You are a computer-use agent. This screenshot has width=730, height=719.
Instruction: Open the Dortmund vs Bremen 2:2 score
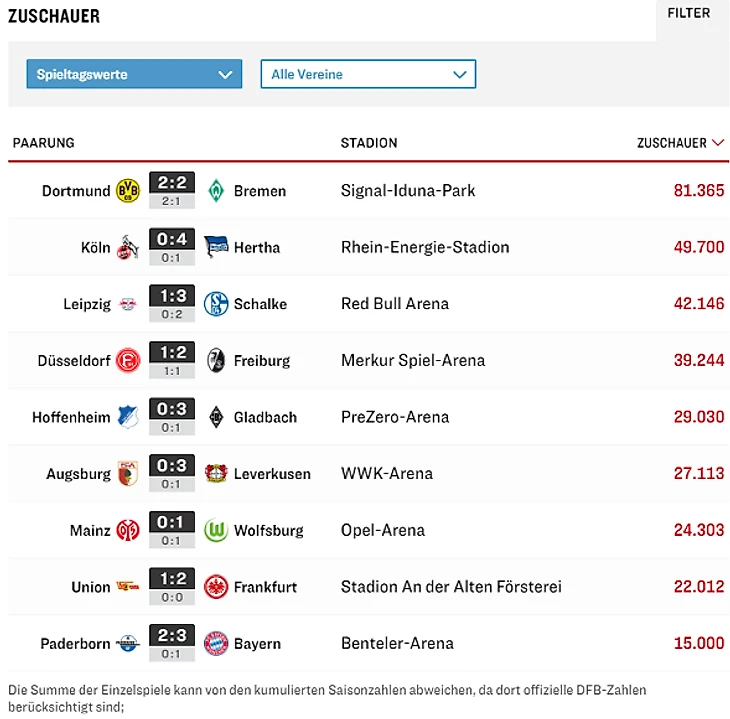172,183
